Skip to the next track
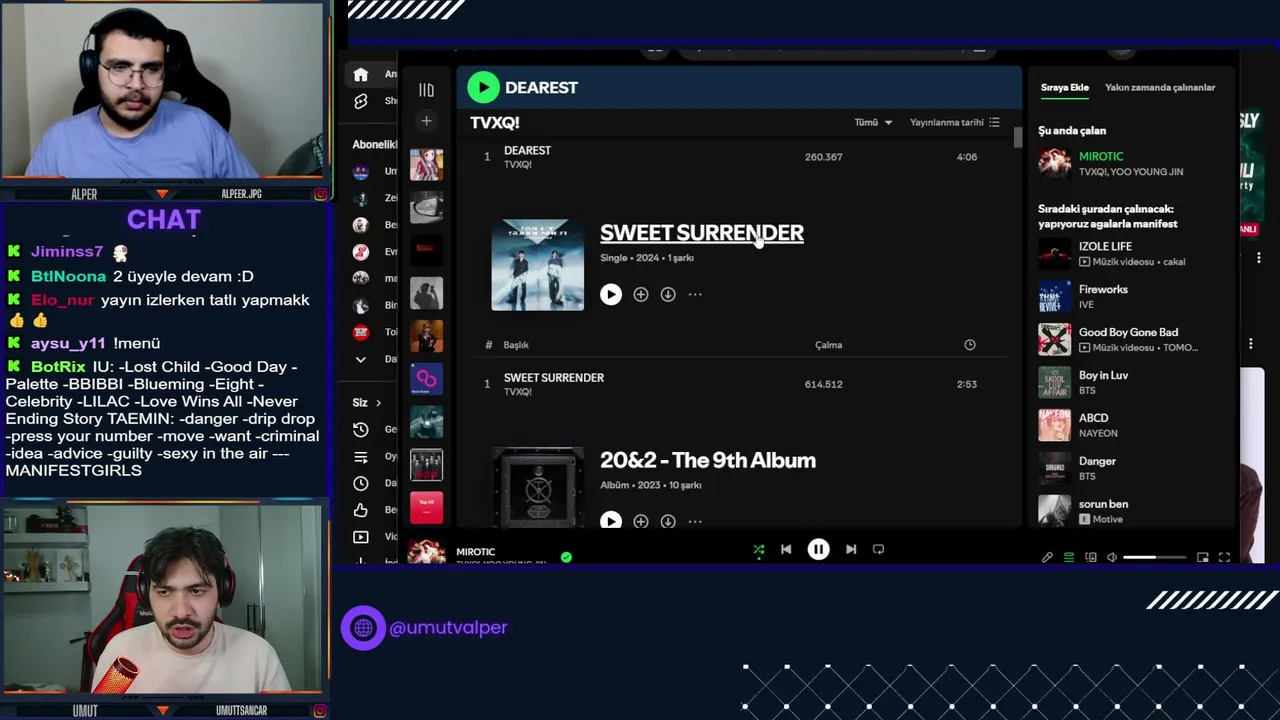 851,549
